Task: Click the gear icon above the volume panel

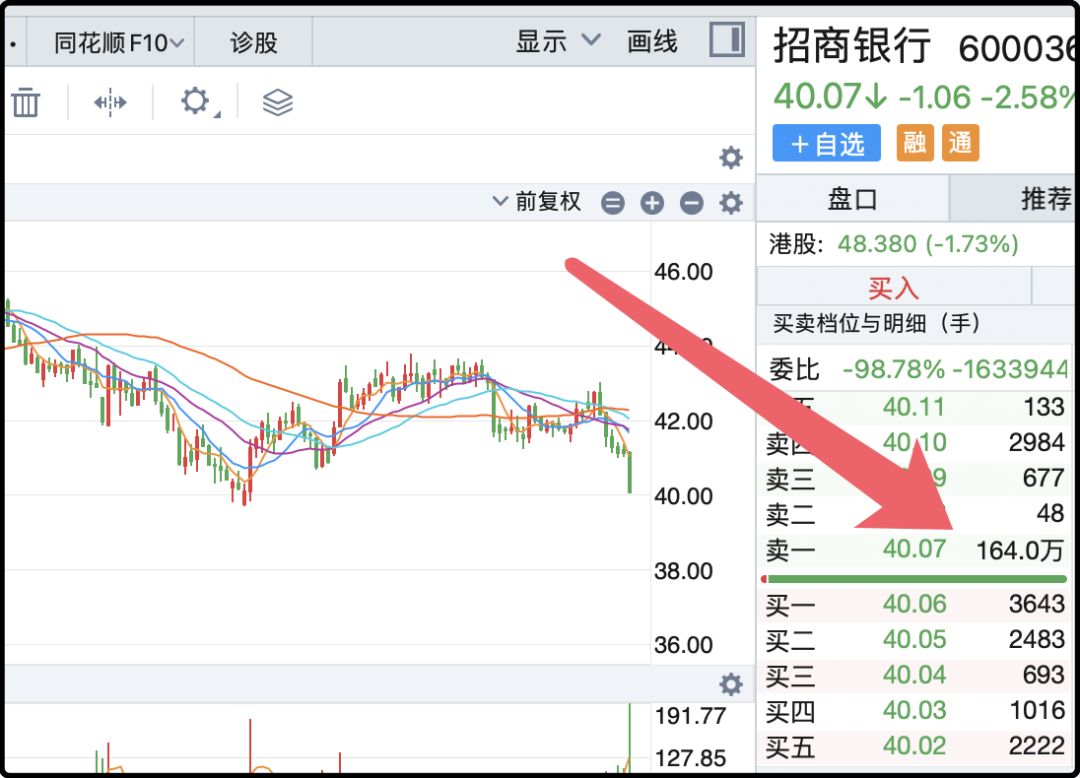Action: point(731,684)
